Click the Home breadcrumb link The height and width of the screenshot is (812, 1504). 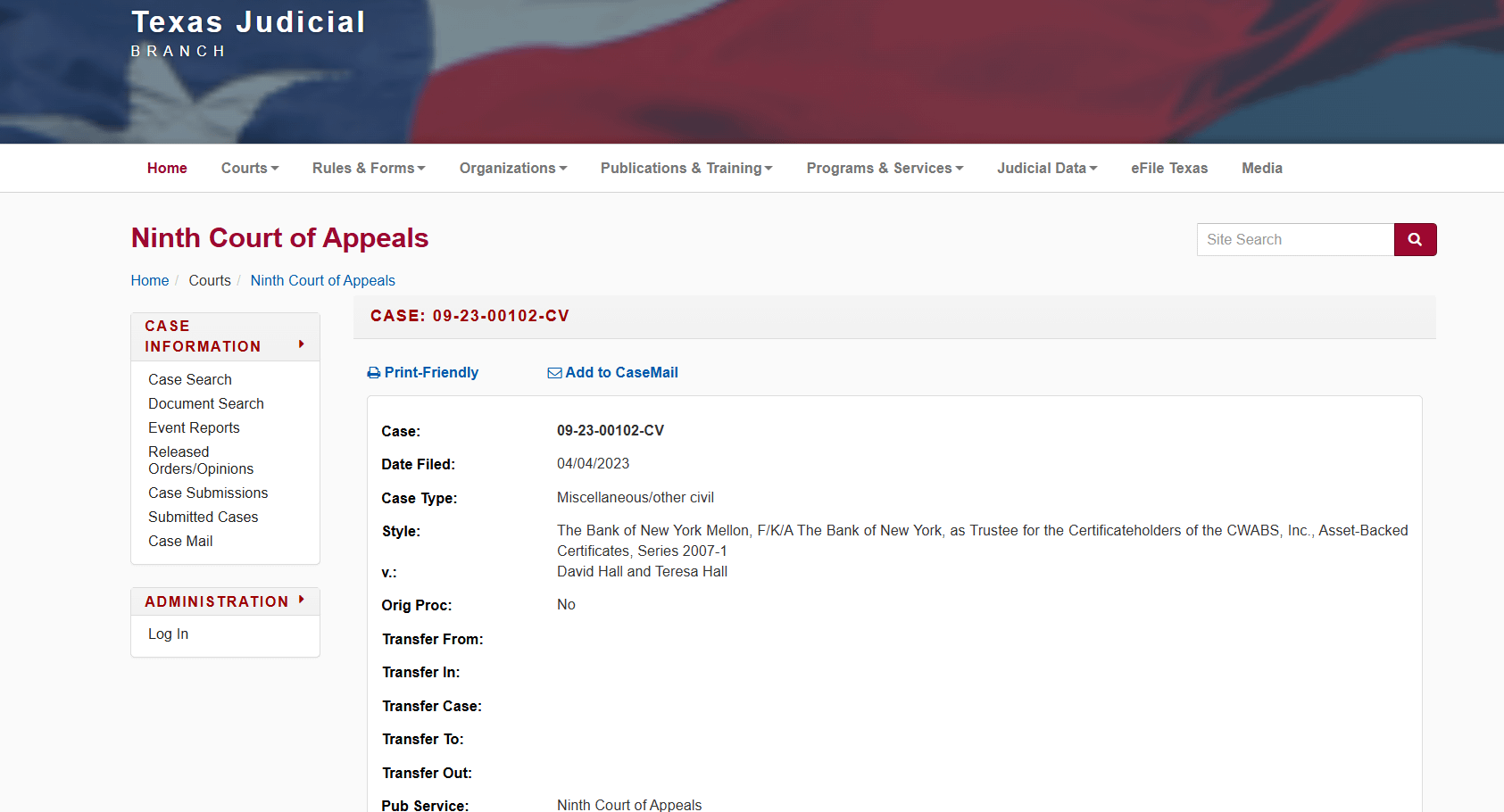tap(150, 280)
